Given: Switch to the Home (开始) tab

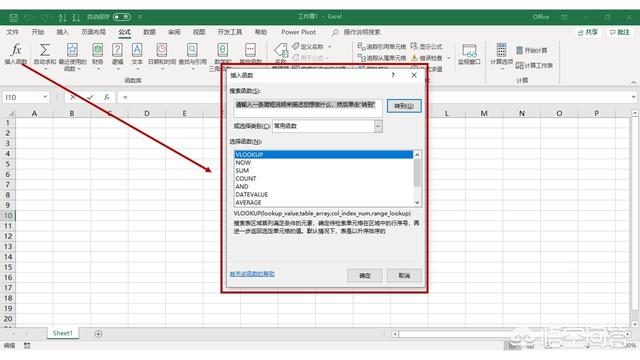Looking at the screenshot, I should (x=38, y=32).
